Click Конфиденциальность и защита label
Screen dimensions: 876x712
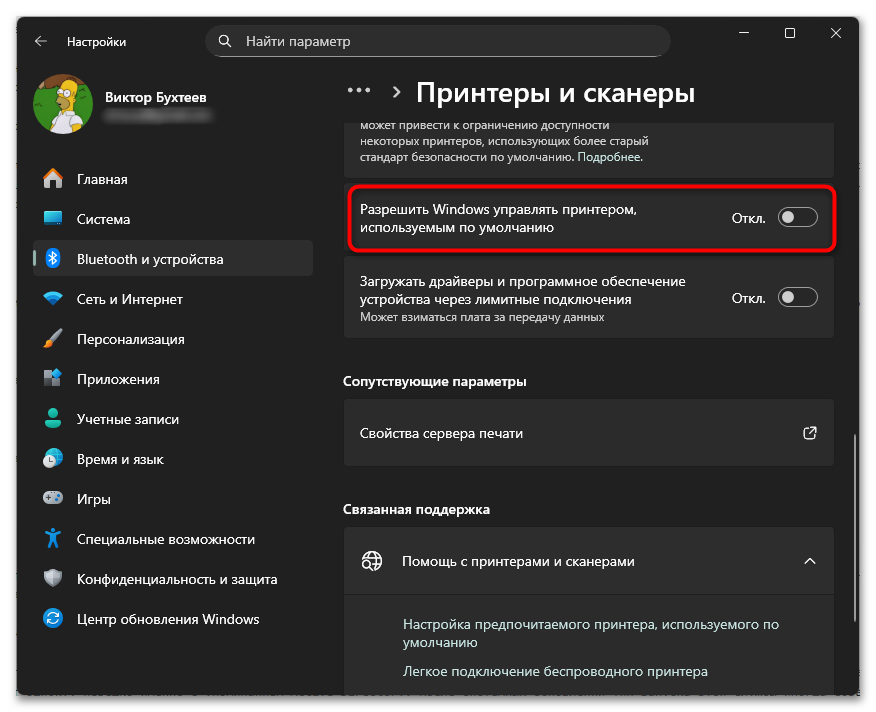[x=177, y=580]
